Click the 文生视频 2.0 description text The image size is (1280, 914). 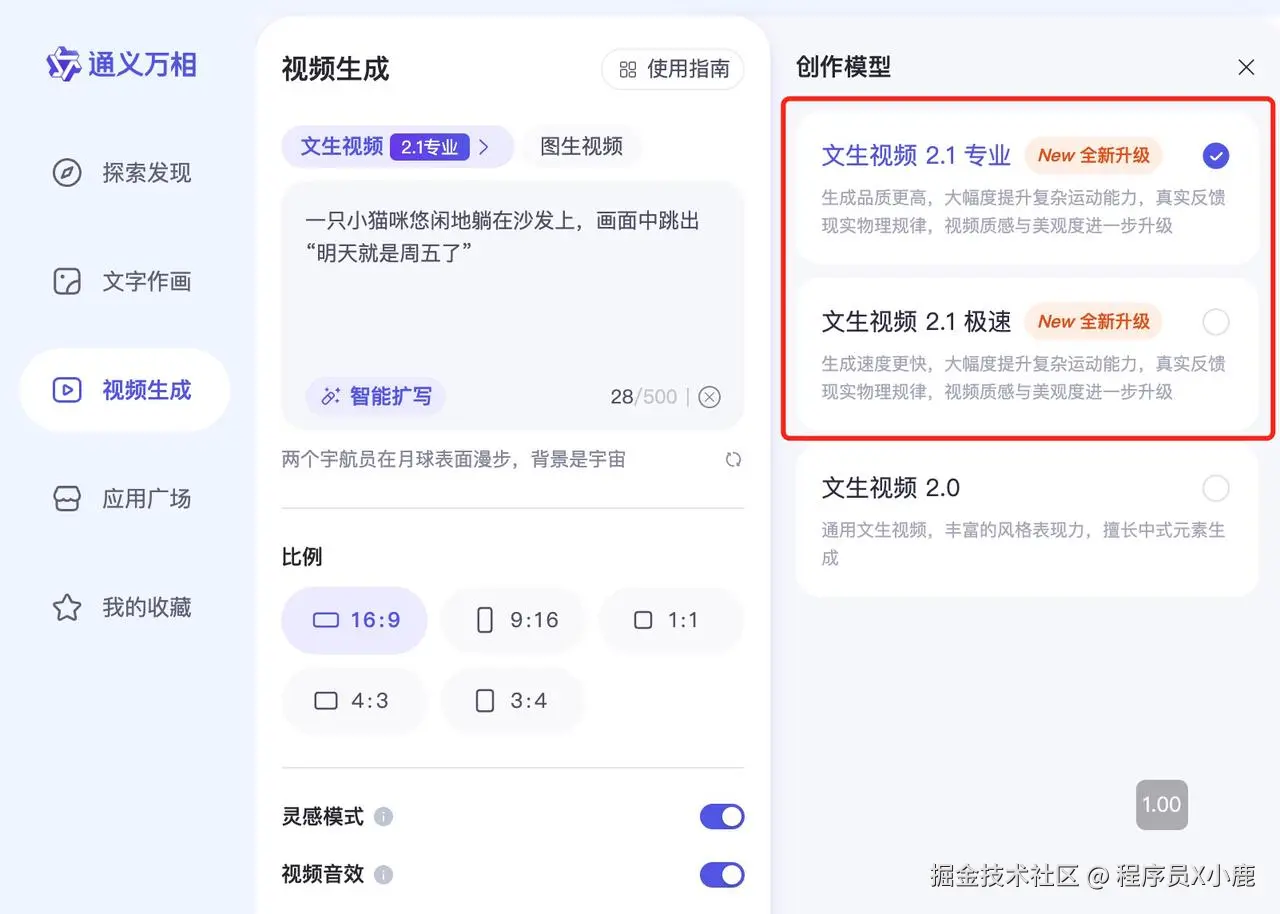click(1024, 544)
